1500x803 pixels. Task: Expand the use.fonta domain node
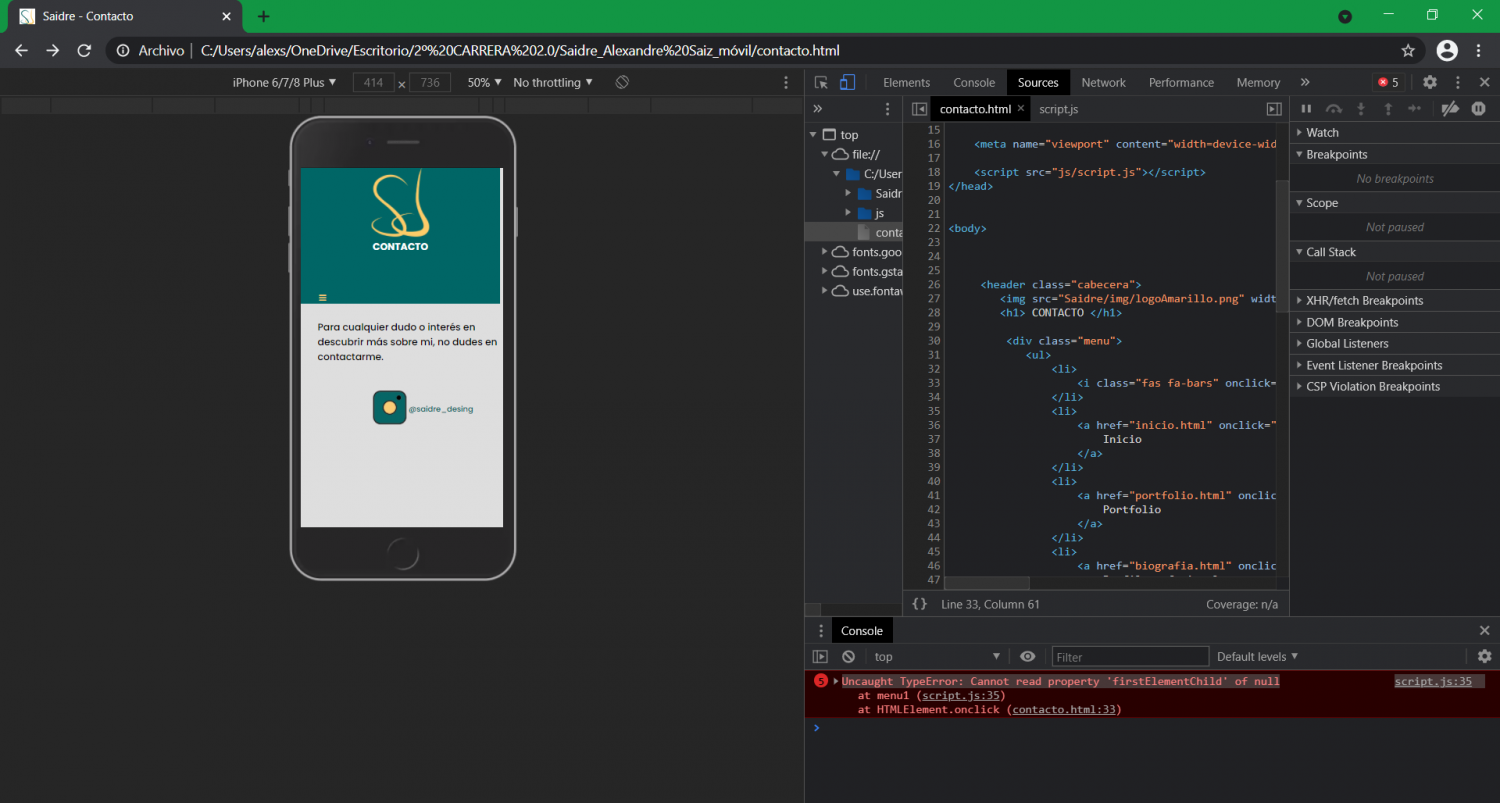point(825,291)
